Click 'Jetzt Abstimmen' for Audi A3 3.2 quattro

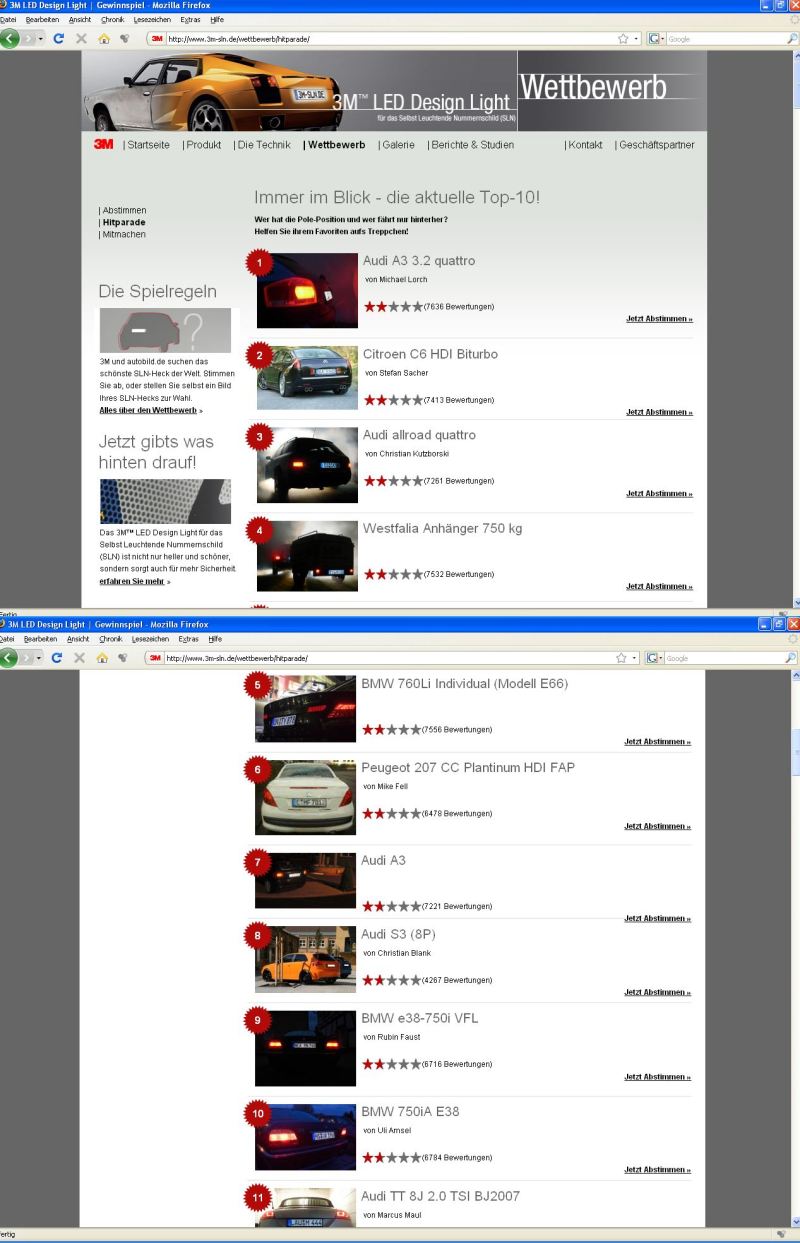click(x=659, y=319)
